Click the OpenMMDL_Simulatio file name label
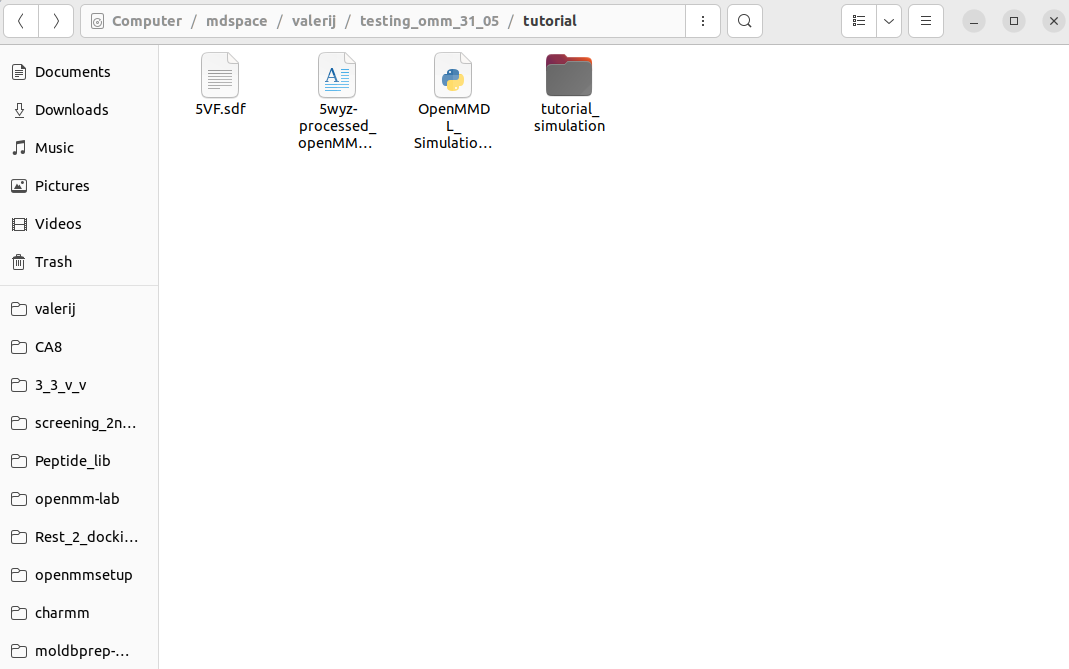Image resolution: width=1069 pixels, height=669 pixels. [453, 126]
